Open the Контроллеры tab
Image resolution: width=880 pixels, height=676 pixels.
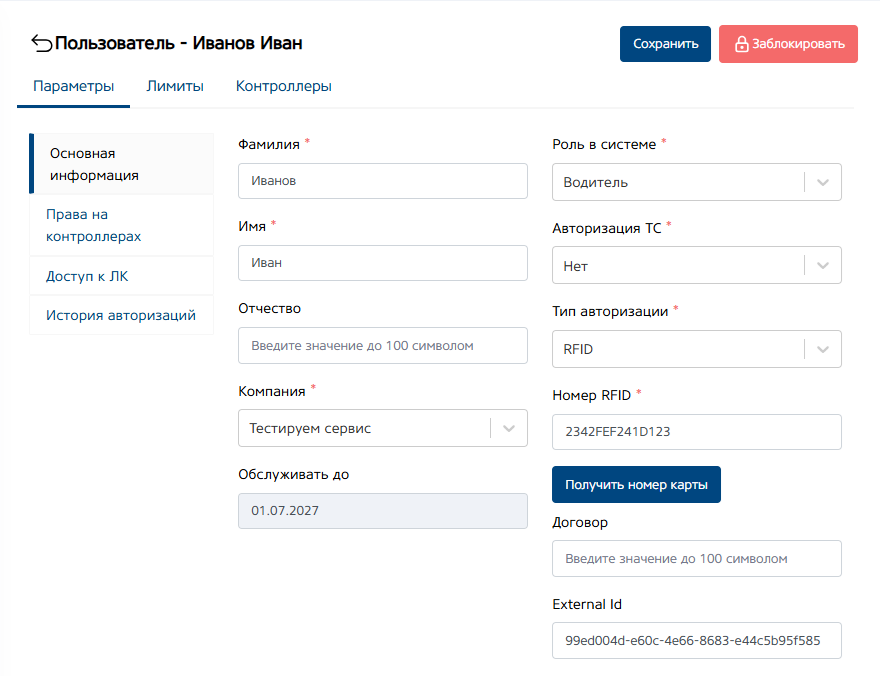284,86
